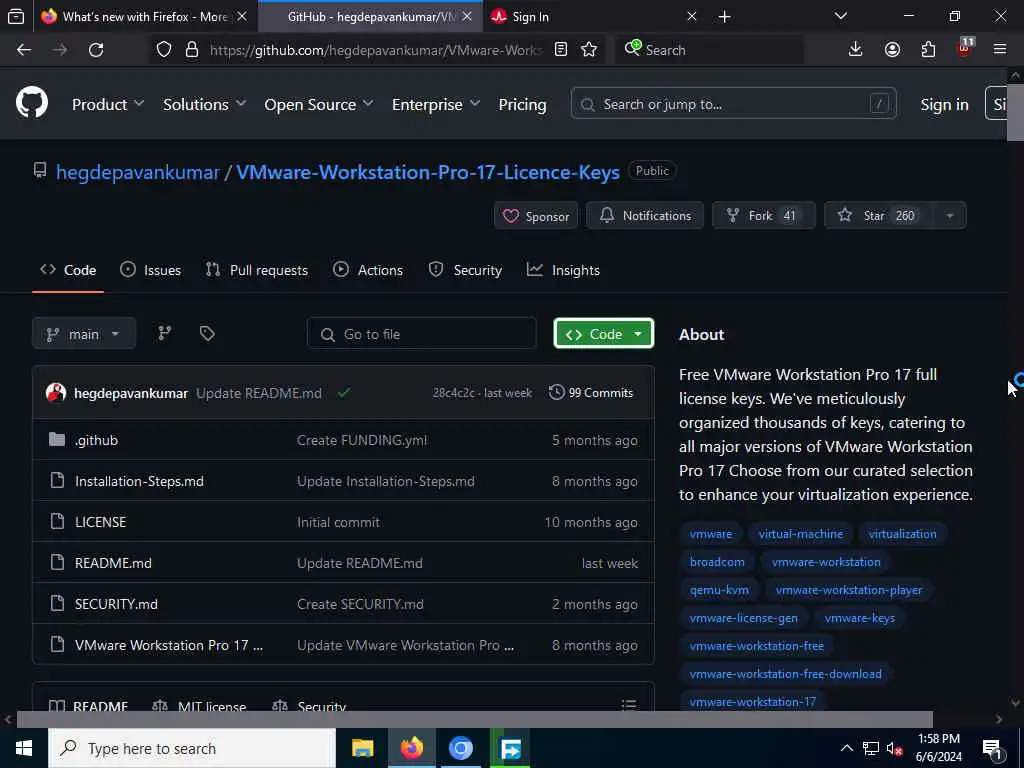Switch to the Insights tab
This screenshot has width=1024, height=768.
563,270
